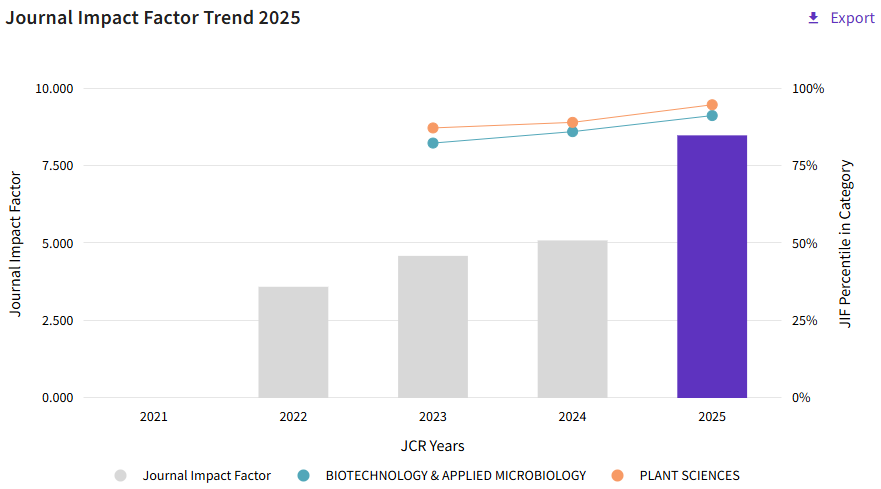
Task: Click the 50% right axis value
Action: pos(805,243)
